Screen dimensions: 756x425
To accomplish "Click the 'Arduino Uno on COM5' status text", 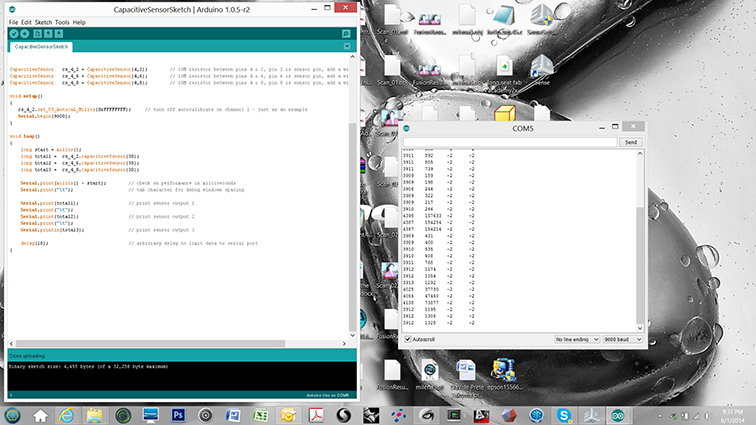I will click(x=327, y=395).
